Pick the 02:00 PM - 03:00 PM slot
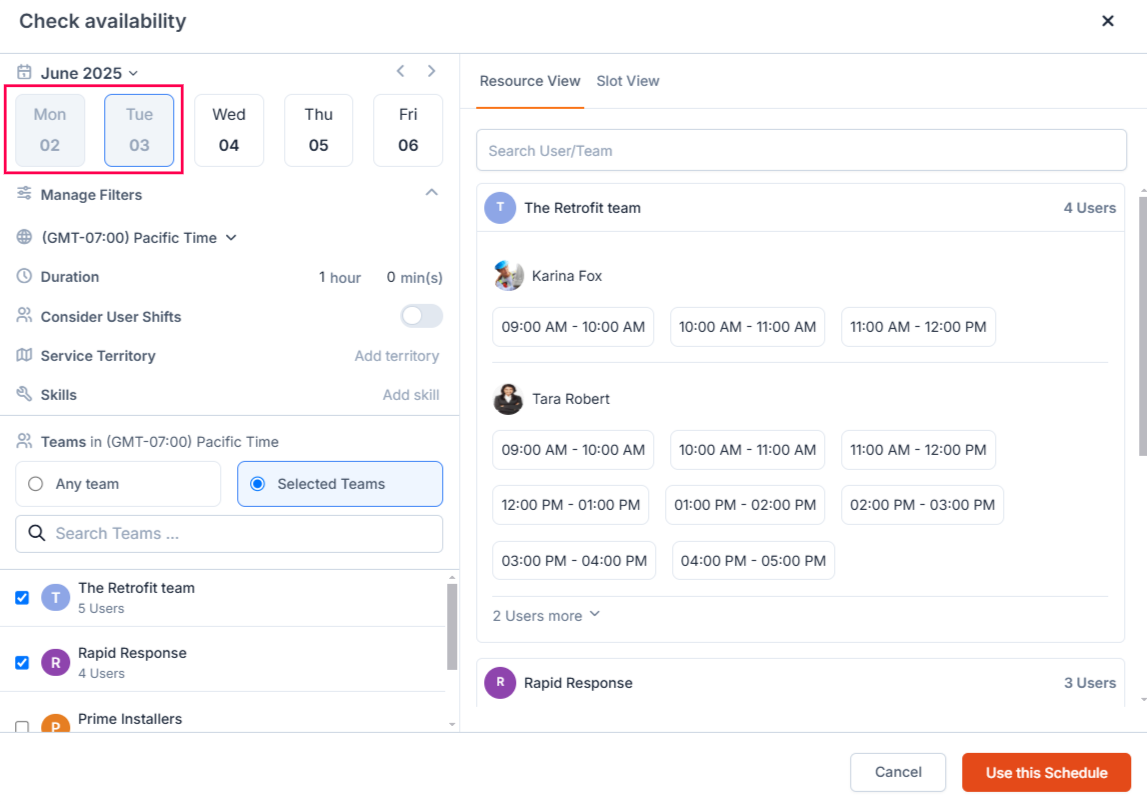The image size is (1147, 802). 922,505
